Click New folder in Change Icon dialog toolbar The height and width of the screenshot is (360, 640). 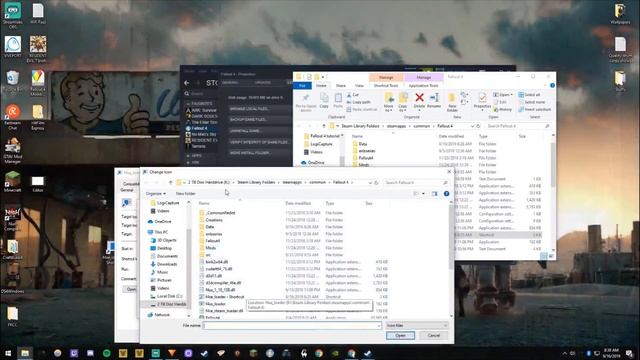coord(186,193)
